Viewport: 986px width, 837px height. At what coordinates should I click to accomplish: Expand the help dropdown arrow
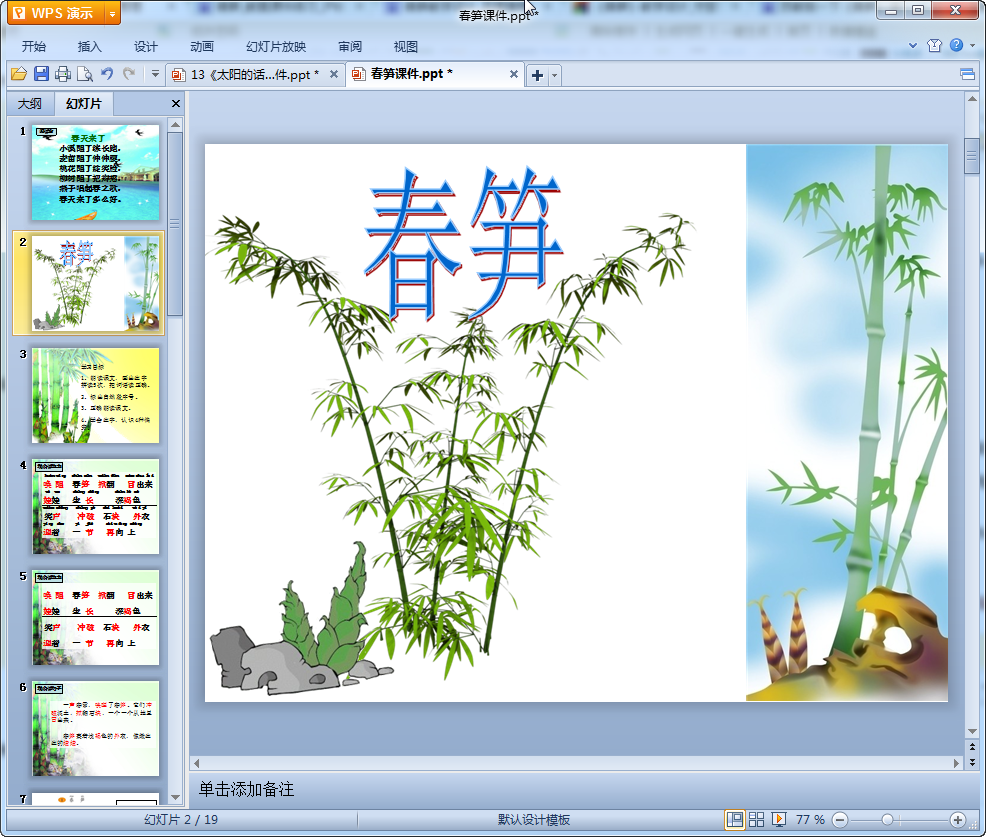point(973,45)
